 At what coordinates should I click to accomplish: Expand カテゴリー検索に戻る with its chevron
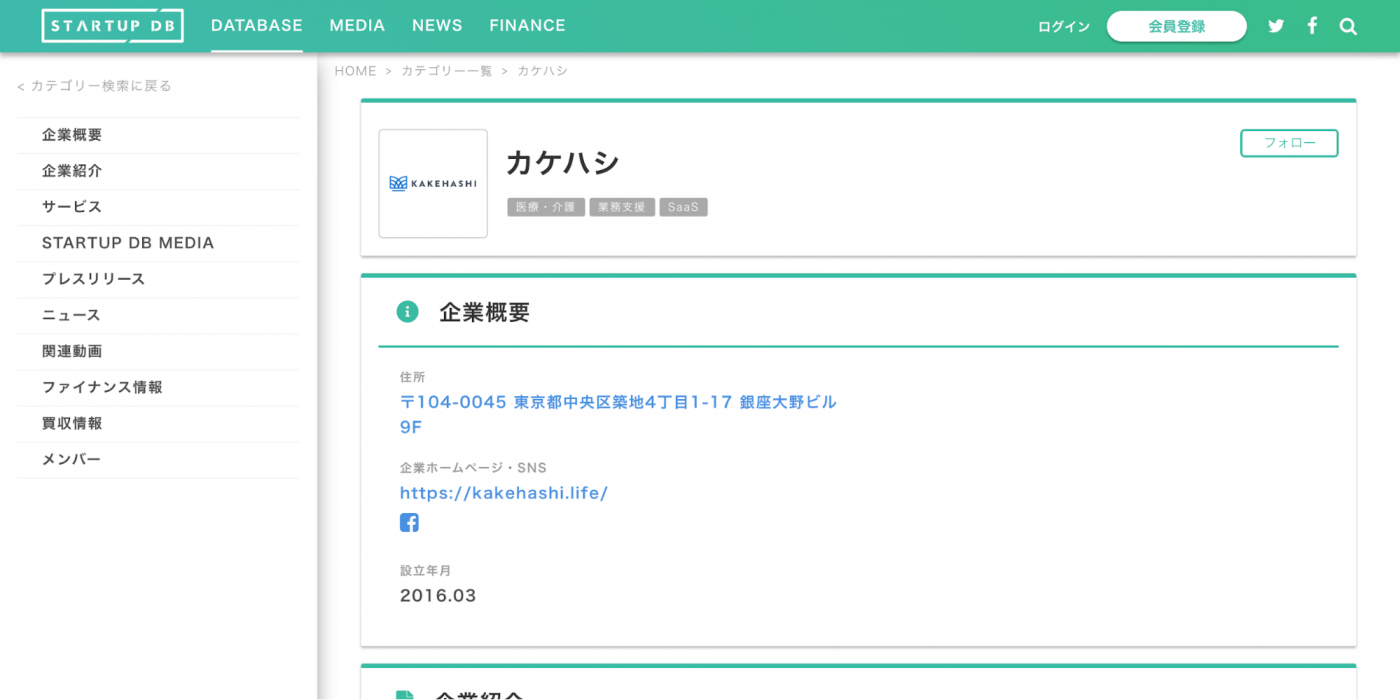(x=94, y=86)
